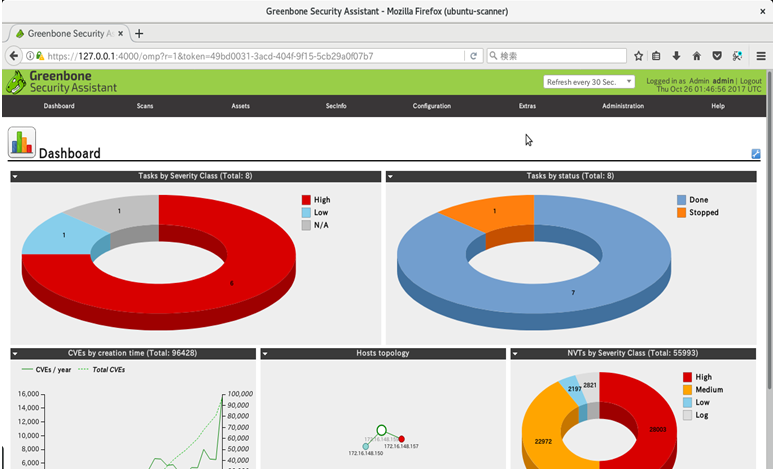Click the orange Stopped slice labeled 1
The image size is (773, 471).
495,212
